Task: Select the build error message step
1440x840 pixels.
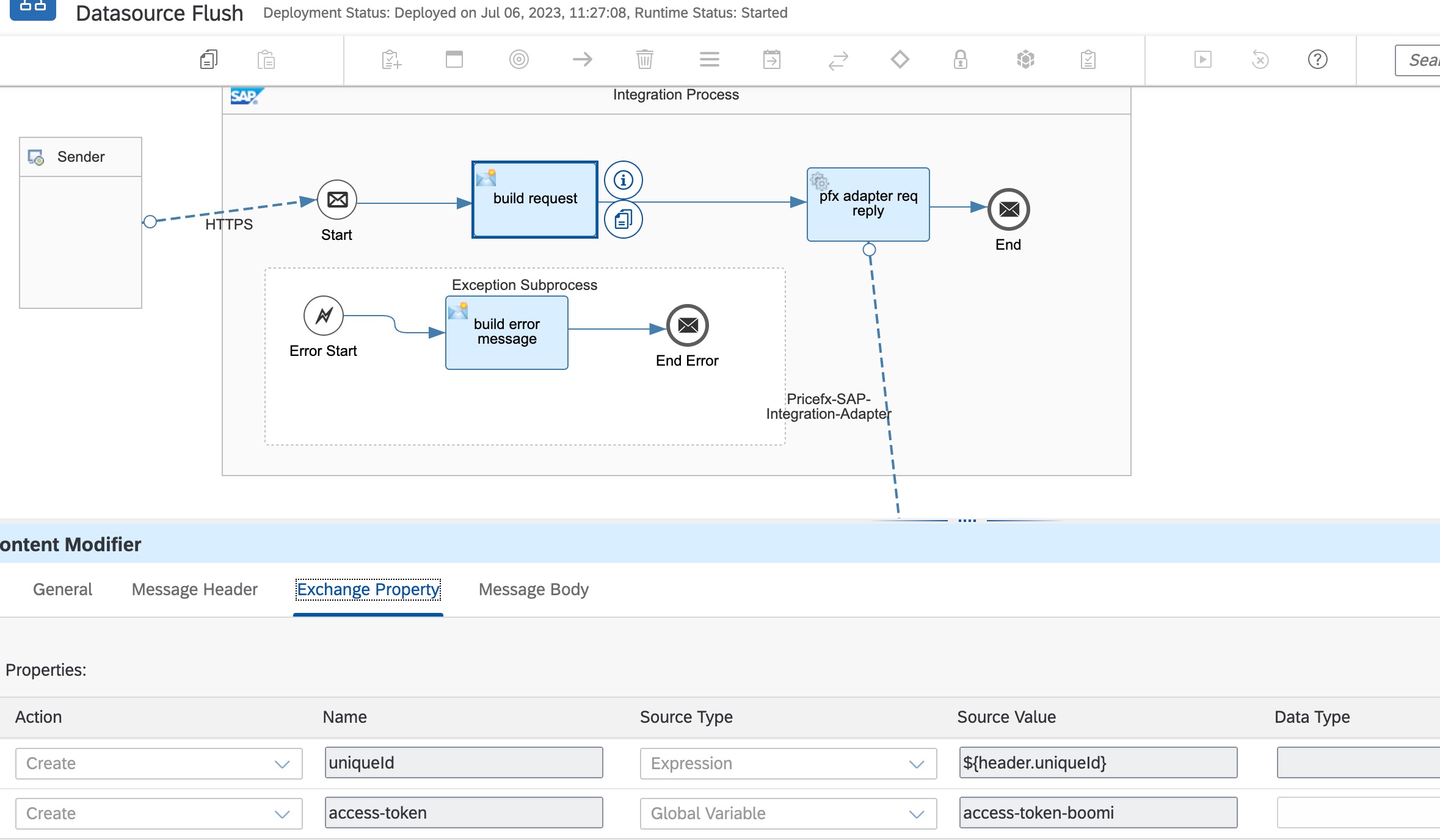Action: point(506,333)
